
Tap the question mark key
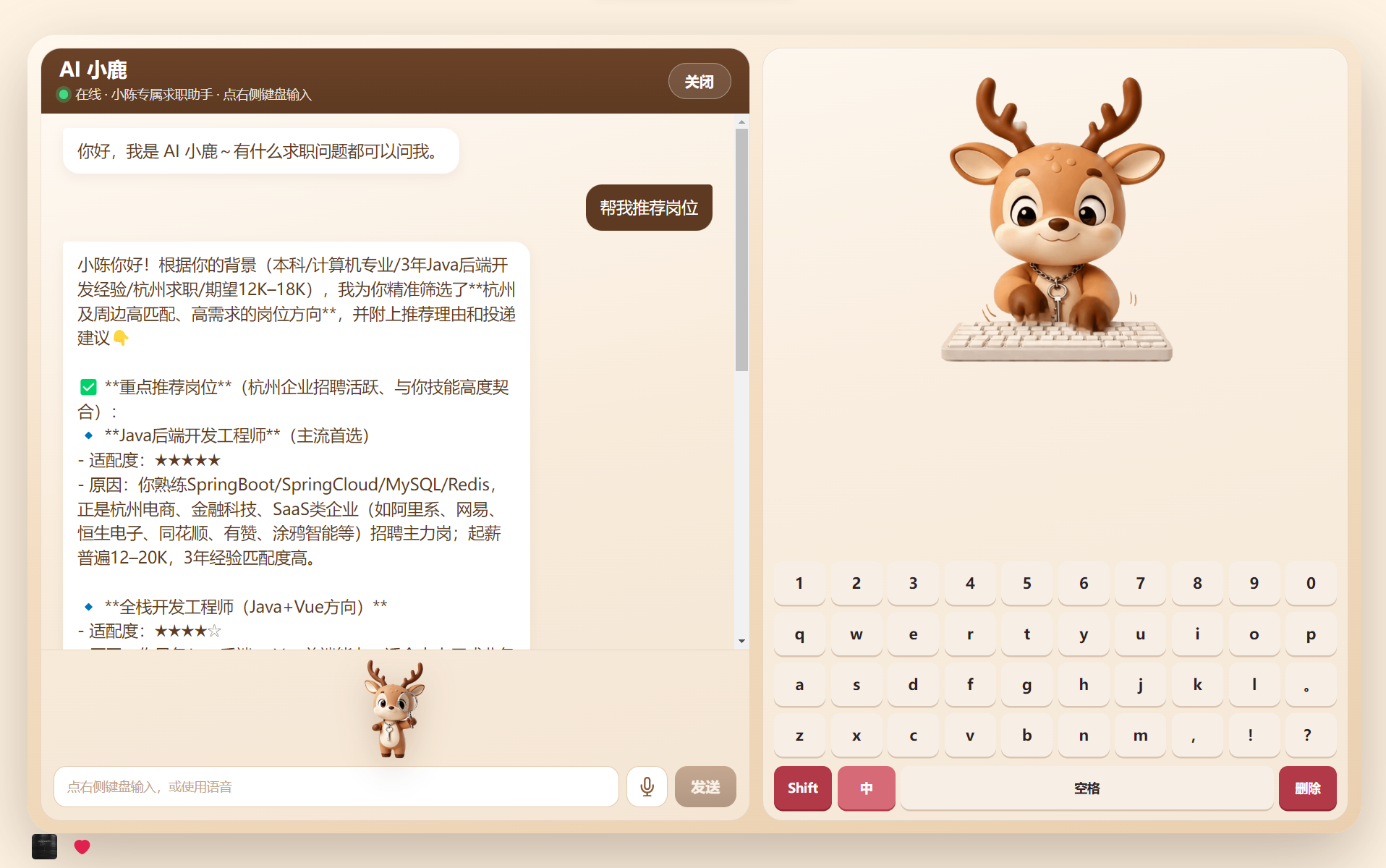(x=1311, y=735)
